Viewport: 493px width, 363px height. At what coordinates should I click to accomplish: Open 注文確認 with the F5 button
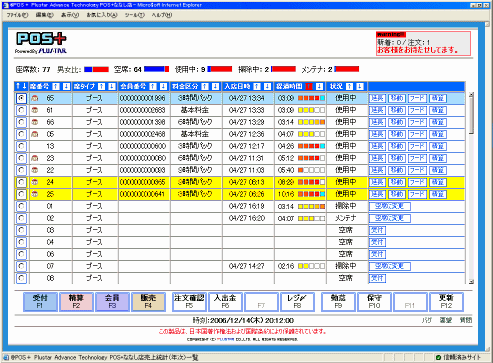coord(189,302)
